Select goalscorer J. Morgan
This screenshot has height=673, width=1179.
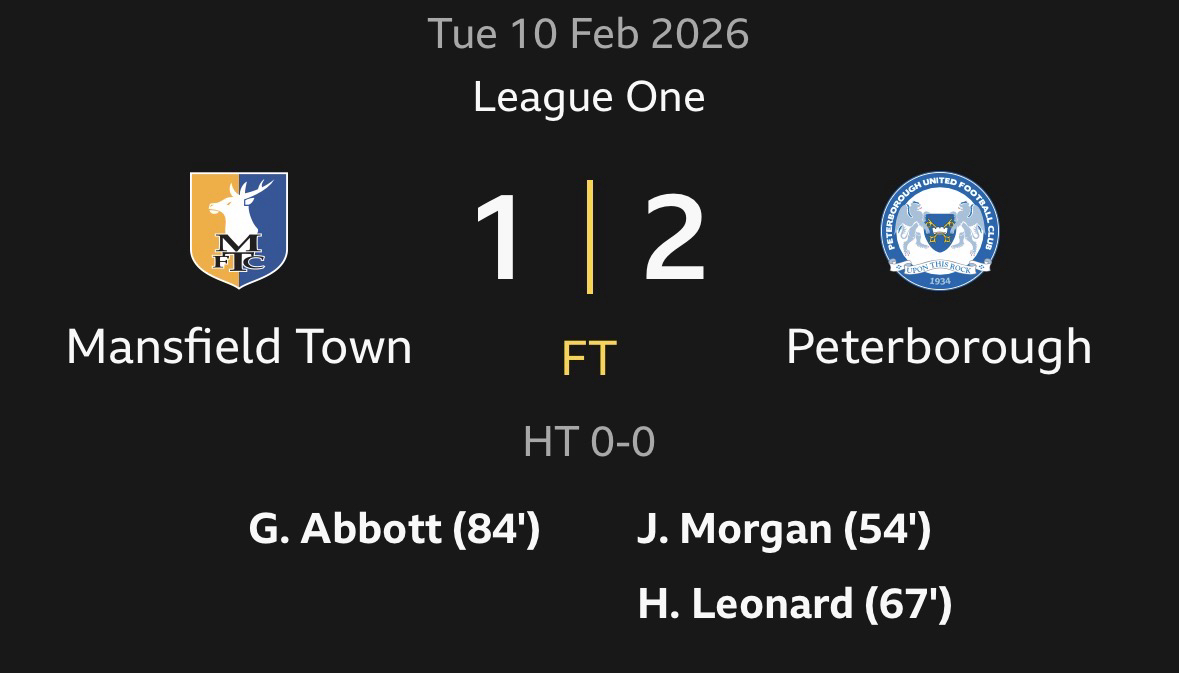pyautogui.click(x=735, y=529)
